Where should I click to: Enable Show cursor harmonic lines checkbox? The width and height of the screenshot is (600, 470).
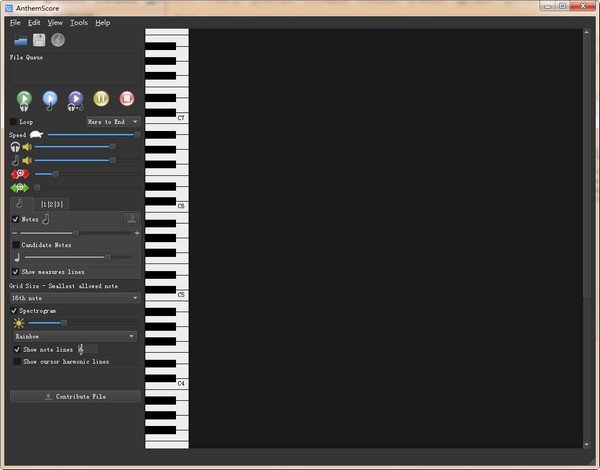click(17, 362)
